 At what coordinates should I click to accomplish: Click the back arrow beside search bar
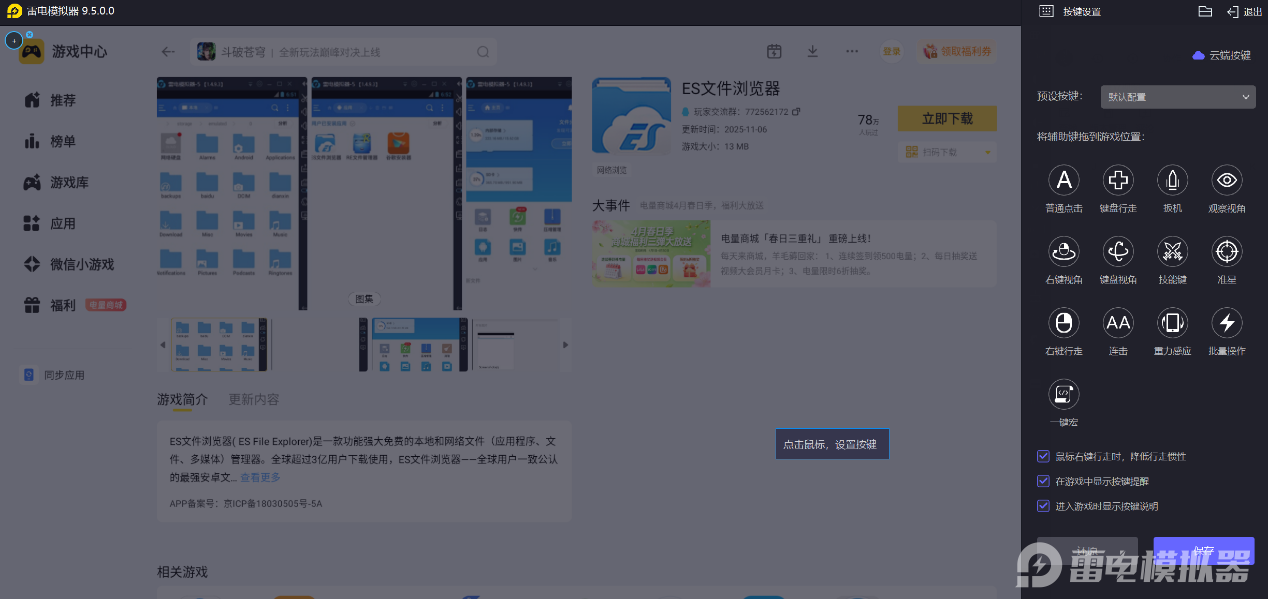[x=168, y=52]
